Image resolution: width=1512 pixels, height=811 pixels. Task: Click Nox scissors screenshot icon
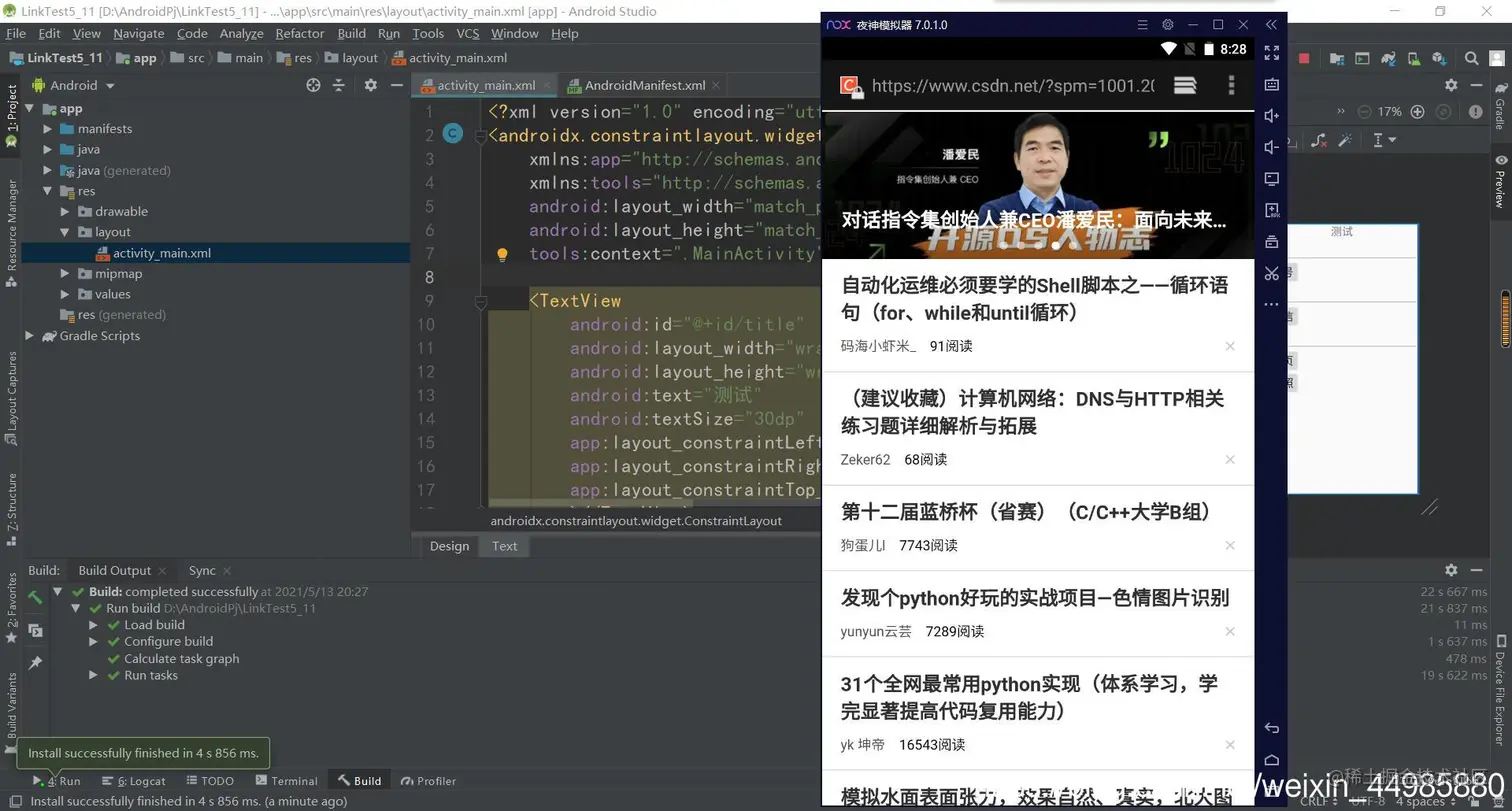click(x=1271, y=273)
